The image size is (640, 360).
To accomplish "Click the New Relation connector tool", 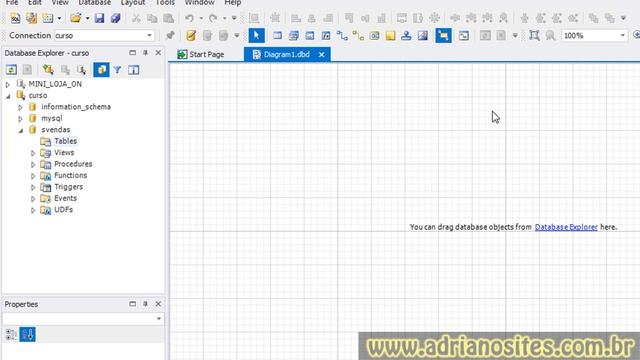I will tap(342, 36).
